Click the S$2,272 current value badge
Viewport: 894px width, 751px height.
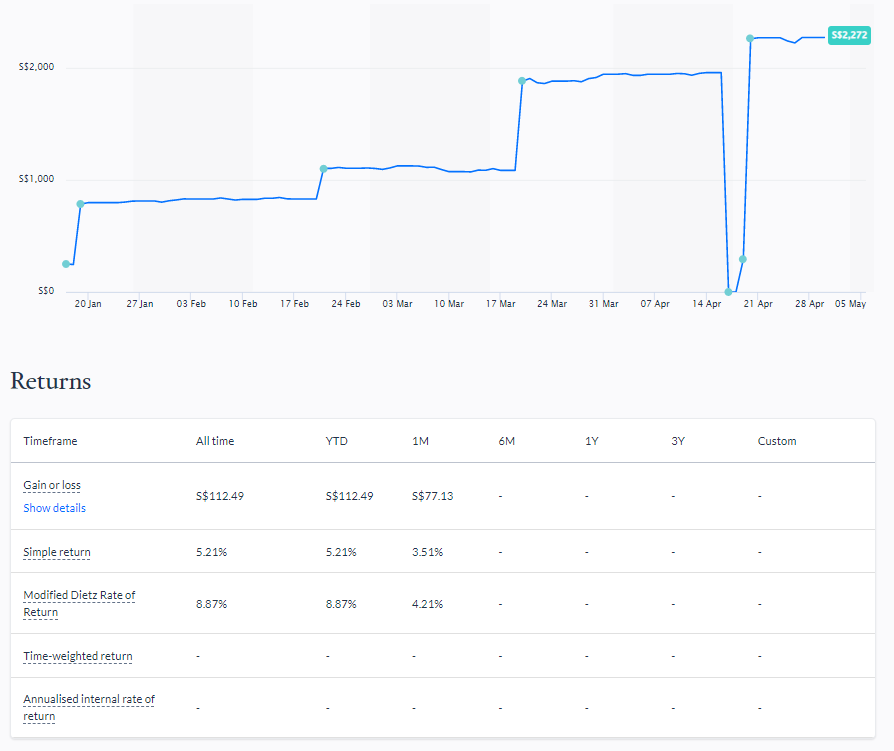[x=849, y=35]
